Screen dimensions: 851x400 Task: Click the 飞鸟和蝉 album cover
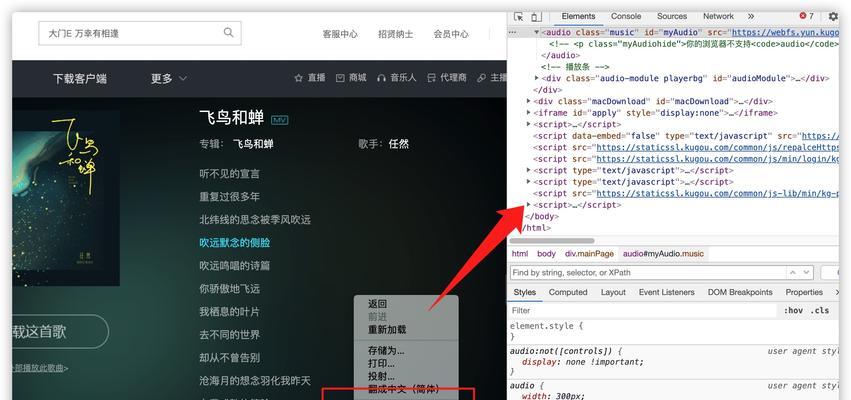tap(66, 198)
